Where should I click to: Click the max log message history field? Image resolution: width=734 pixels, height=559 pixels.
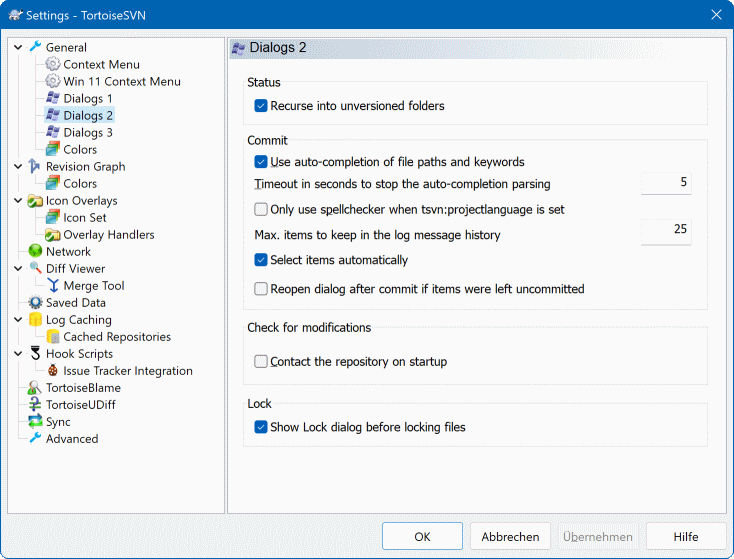[x=666, y=231]
